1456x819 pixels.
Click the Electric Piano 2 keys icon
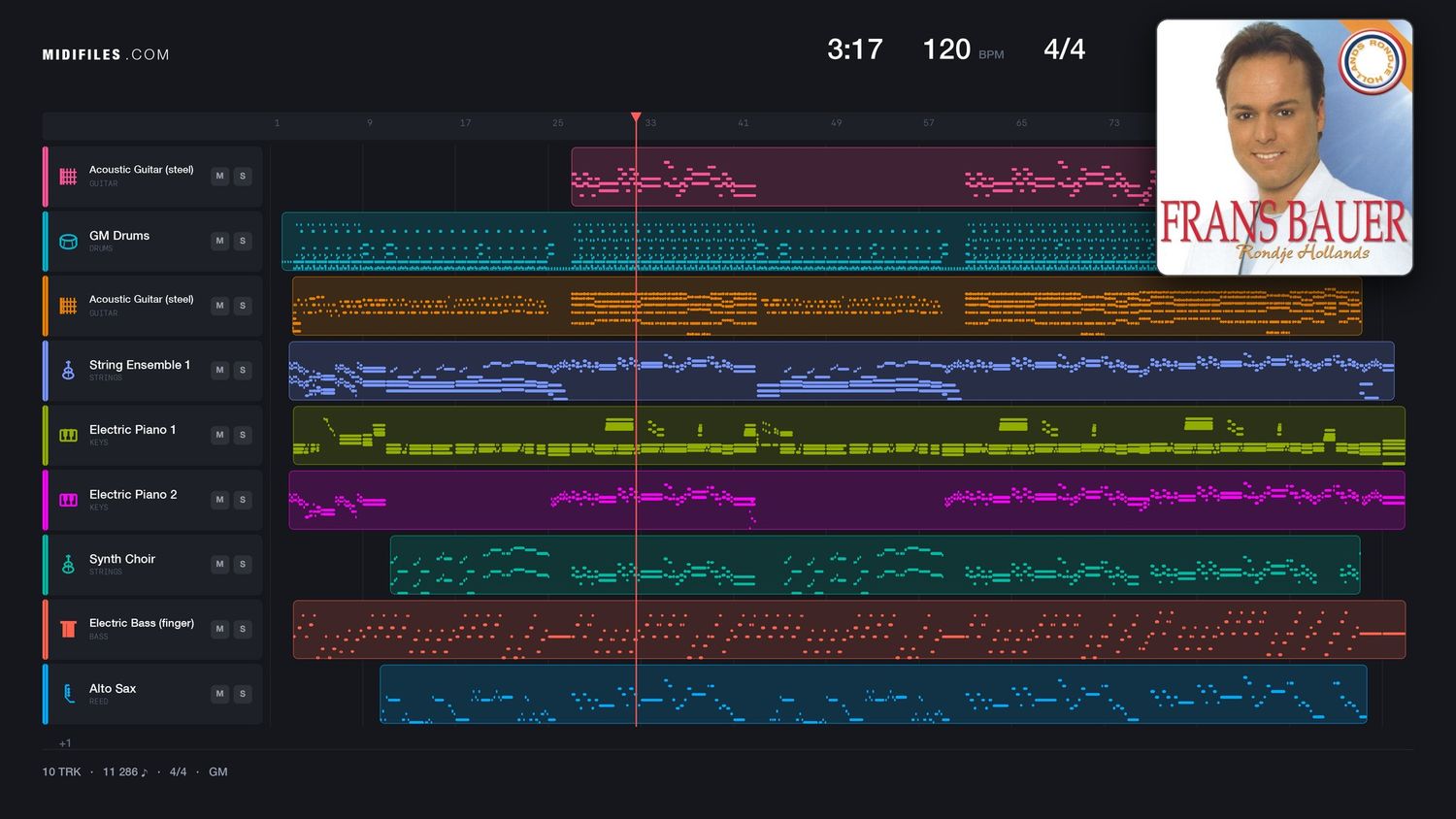pyautogui.click(x=68, y=500)
